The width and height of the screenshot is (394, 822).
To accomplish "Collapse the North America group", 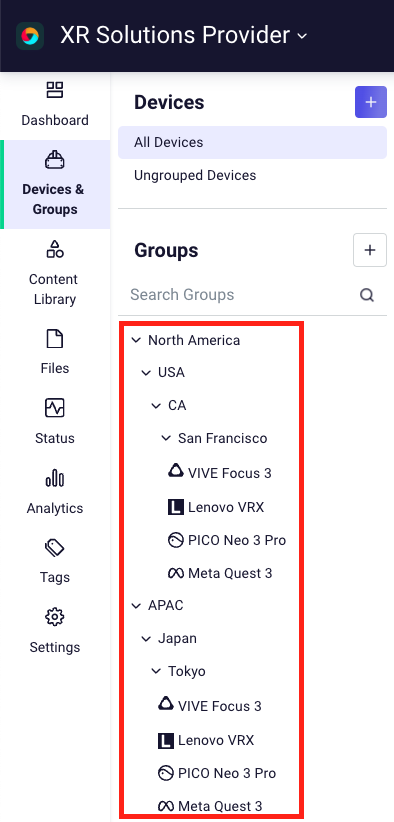I will pyautogui.click(x=136, y=340).
